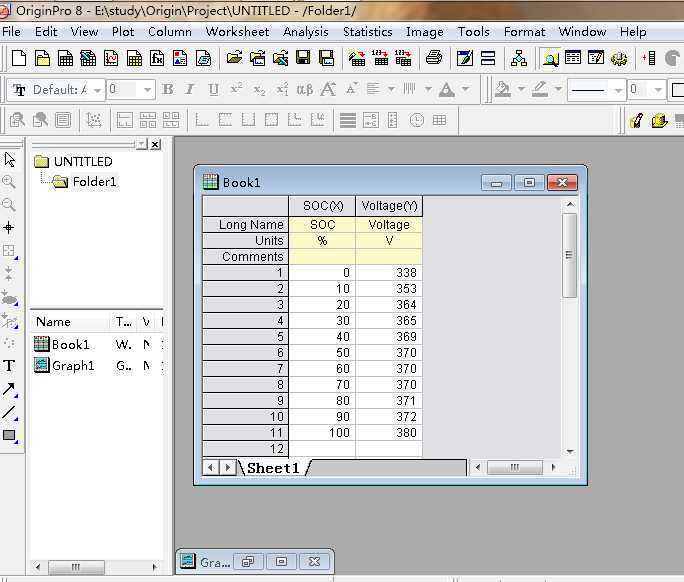Screen dimensions: 684x582
Task: Toggle subscript formatting
Action: (259, 90)
